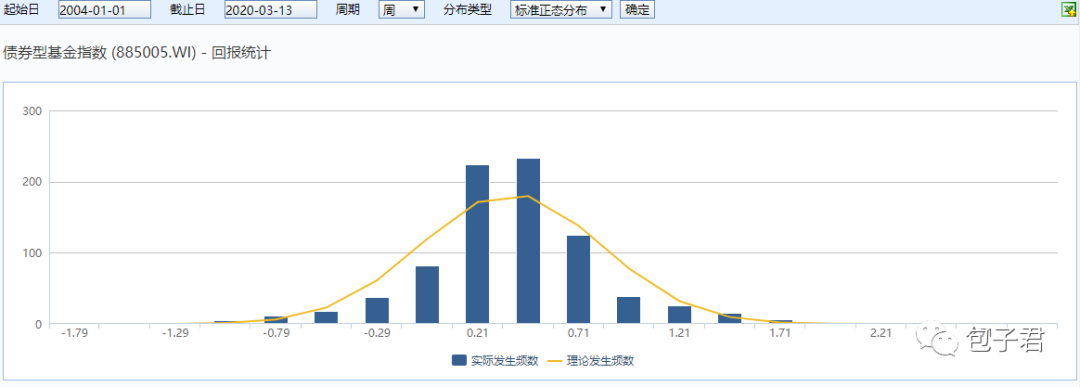Click the 截止日 date field 2020-03-13
Viewport: 1080px width, 387px height.
tap(271, 10)
